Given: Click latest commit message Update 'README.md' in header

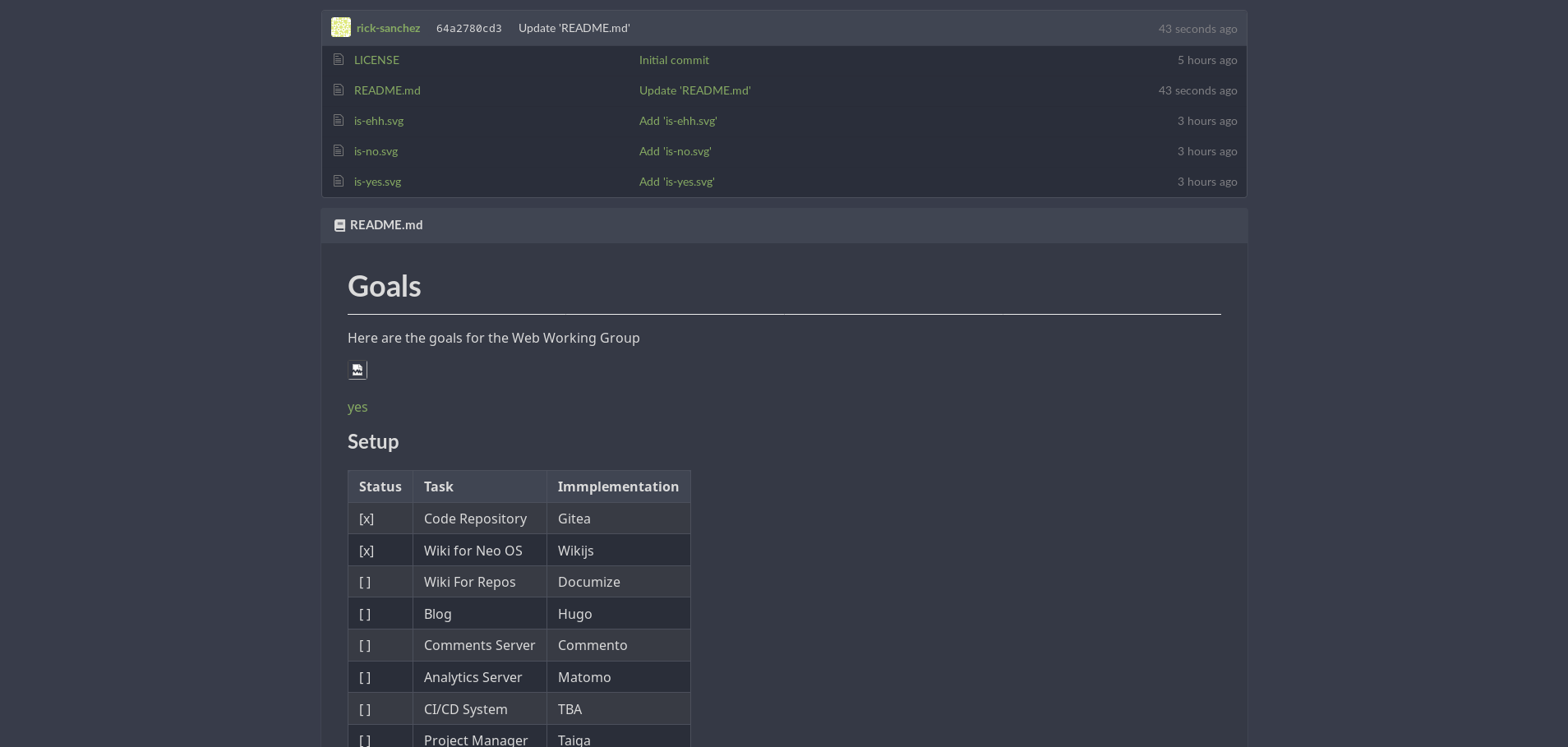Looking at the screenshot, I should pos(574,28).
